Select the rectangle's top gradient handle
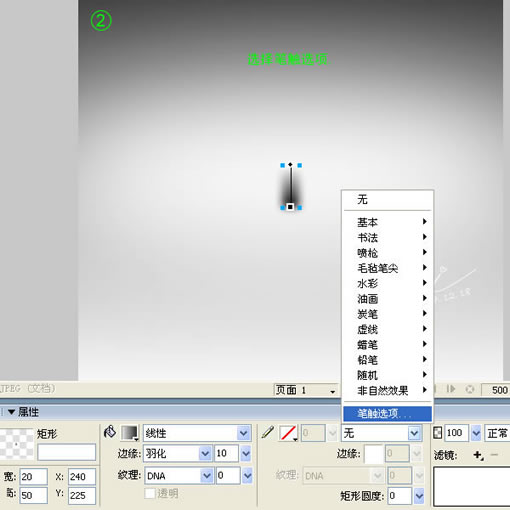This screenshot has height=510, width=510. tap(290, 164)
